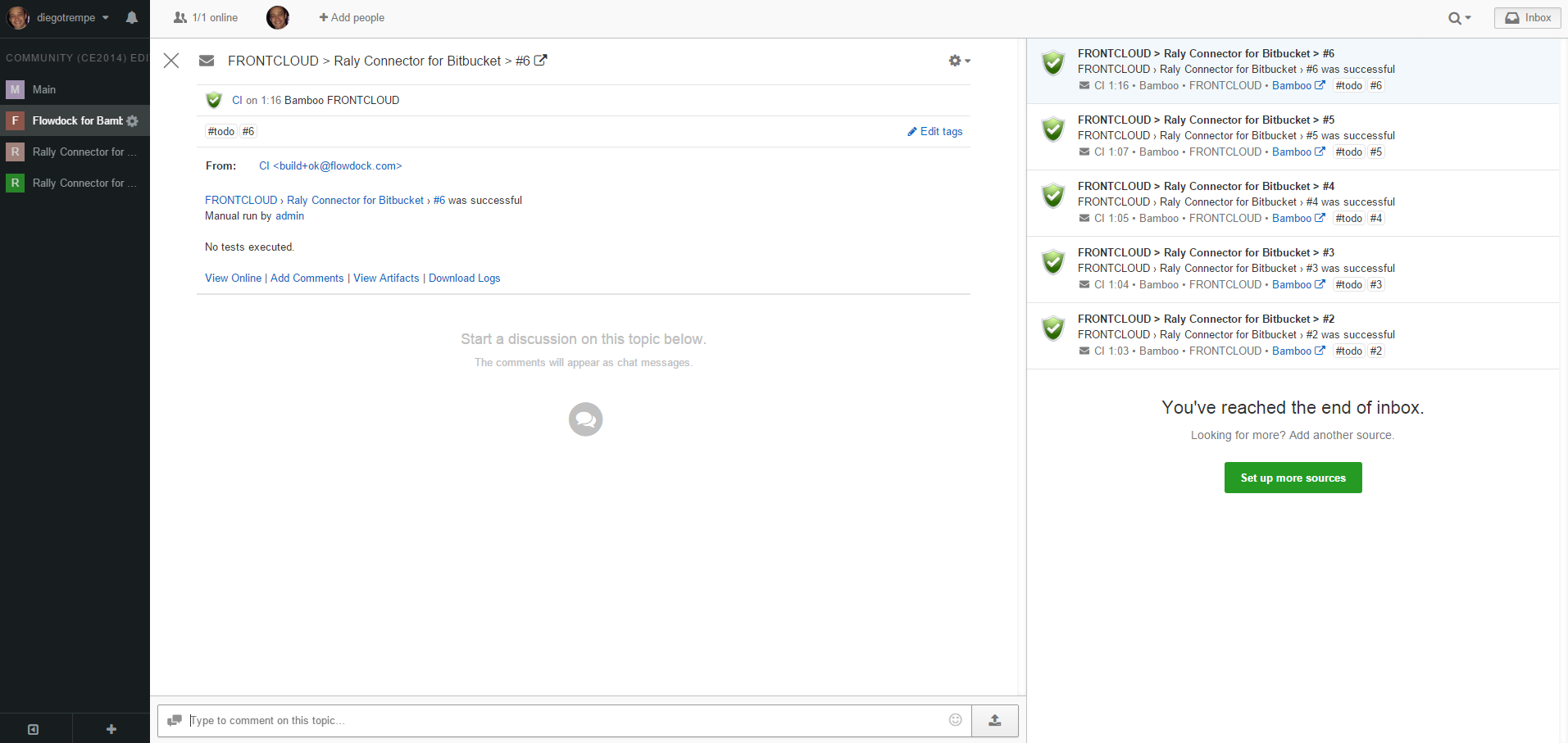Image resolution: width=1568 pixels, height=743 pixels.
Task: Open FRONTCLOUD link in message body
Action: point(241,200)
